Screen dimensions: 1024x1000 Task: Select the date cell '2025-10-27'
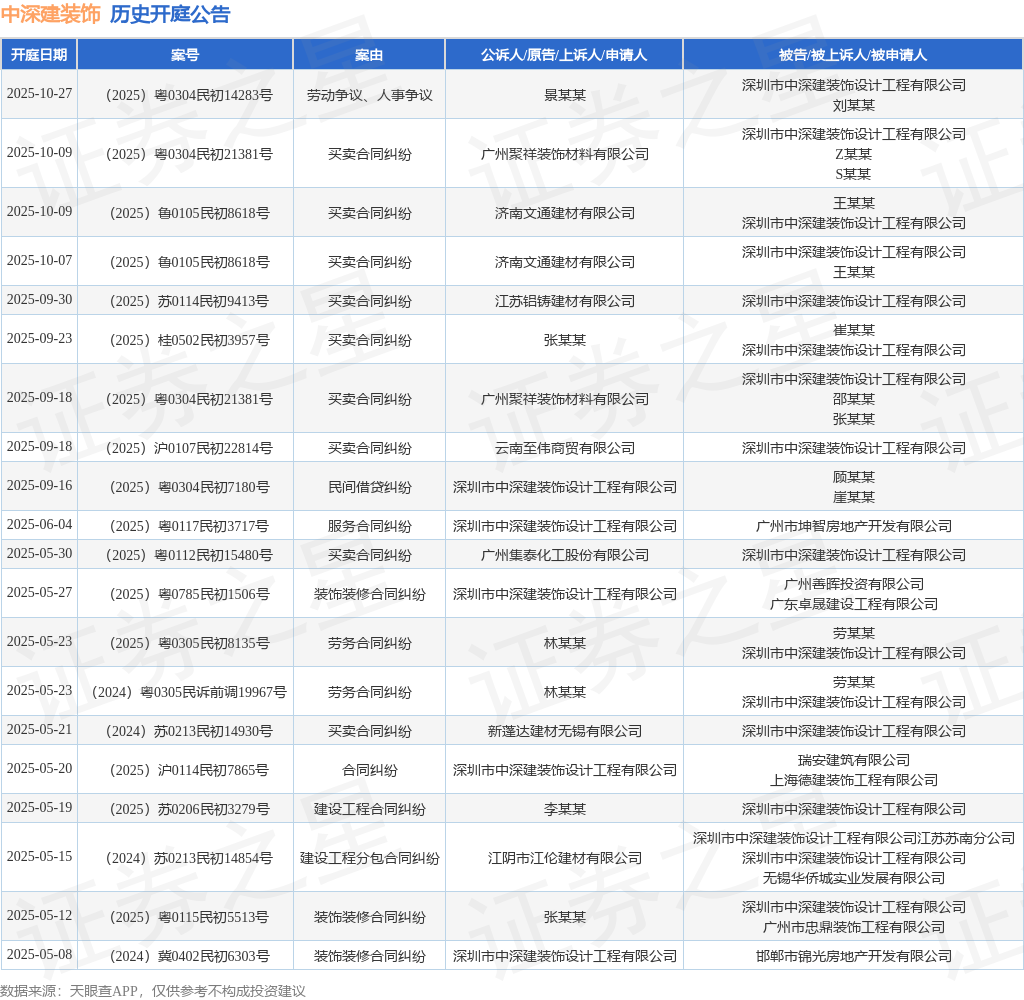point(39,93)
